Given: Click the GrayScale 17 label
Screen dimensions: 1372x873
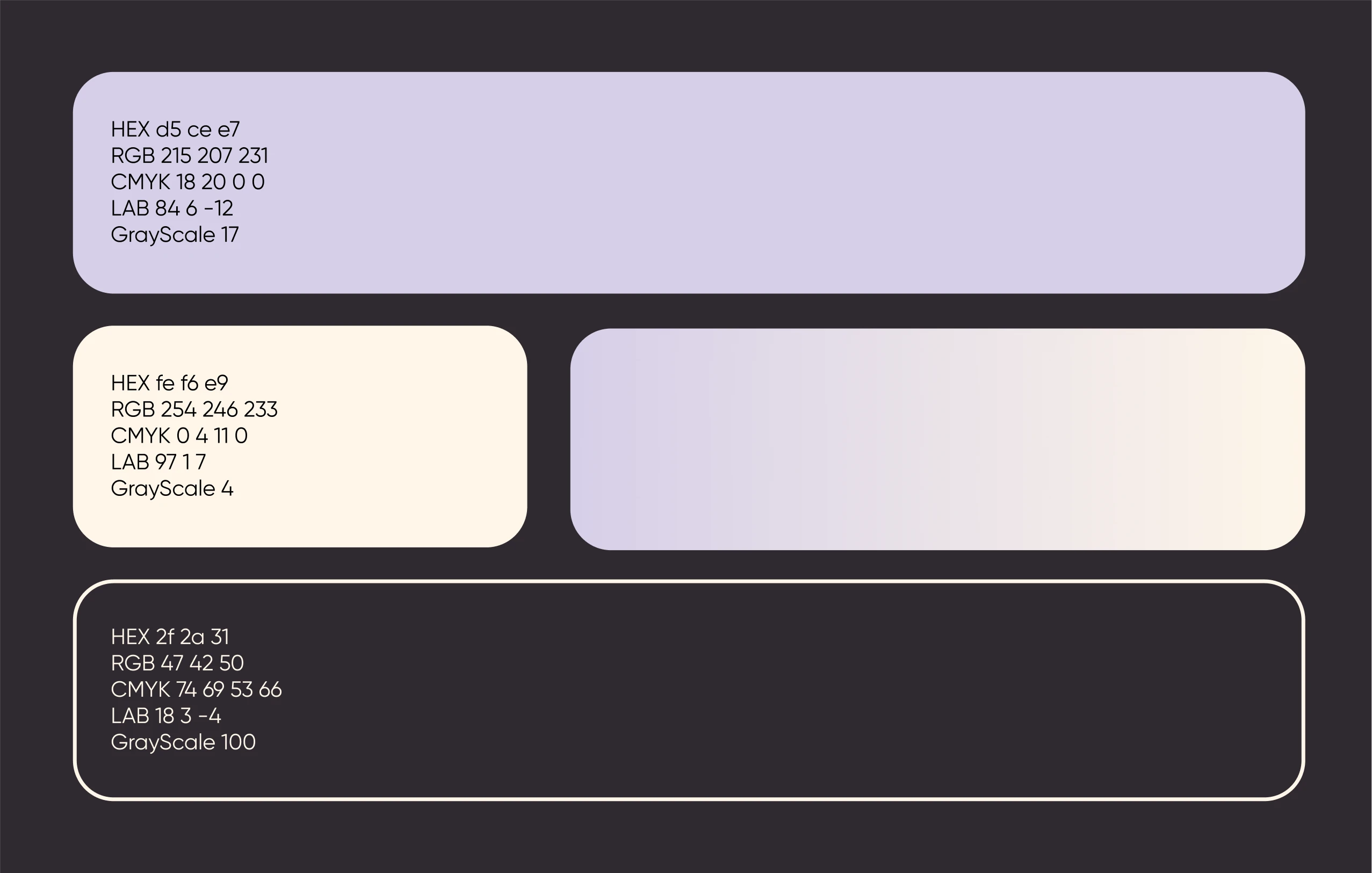Looking at the screenshot, I should pyautogui.click(x=175, y=235).
